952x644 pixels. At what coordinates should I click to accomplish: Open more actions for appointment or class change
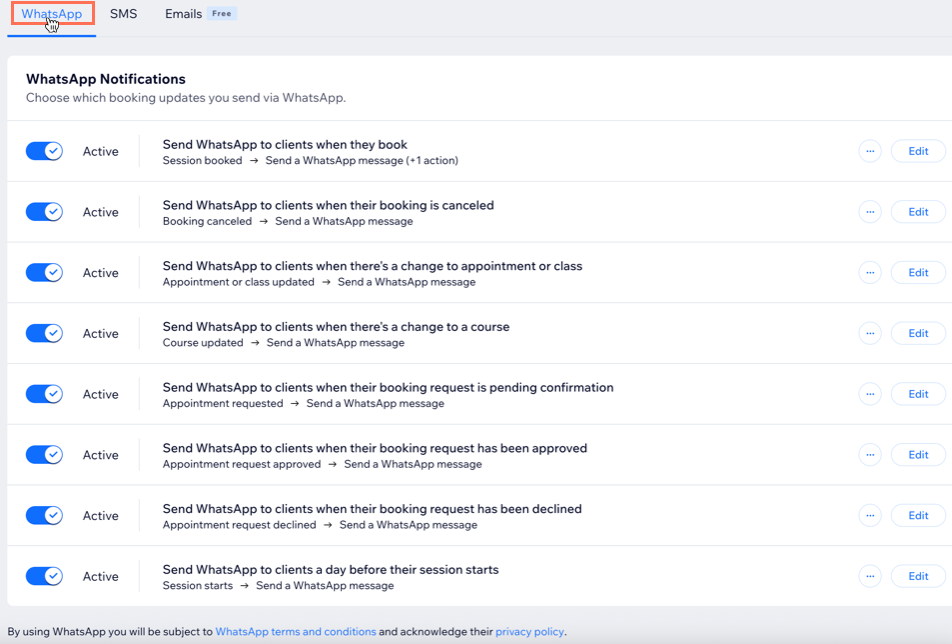pos(870,273)
